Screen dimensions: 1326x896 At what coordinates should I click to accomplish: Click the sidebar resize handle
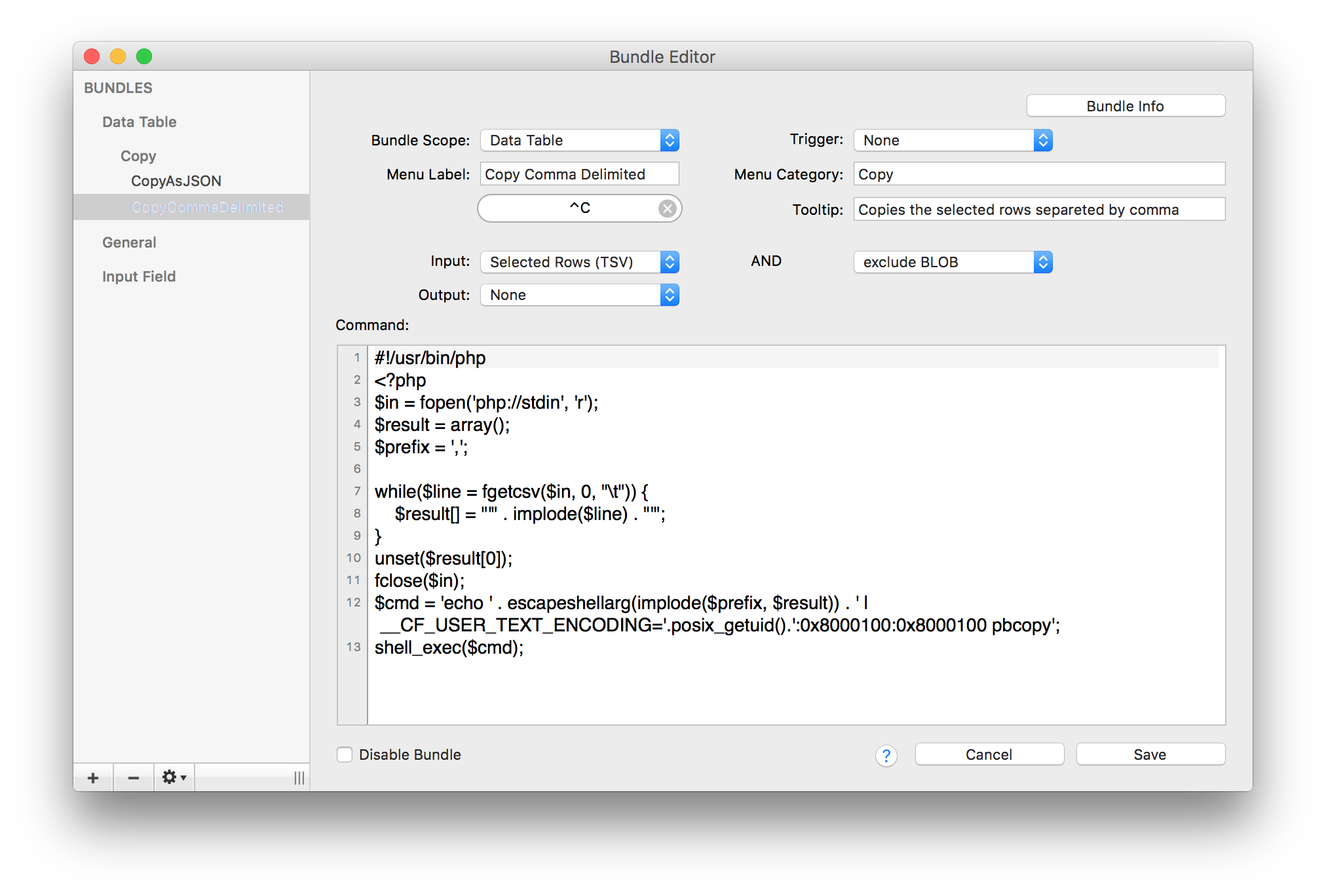(299, 777)
